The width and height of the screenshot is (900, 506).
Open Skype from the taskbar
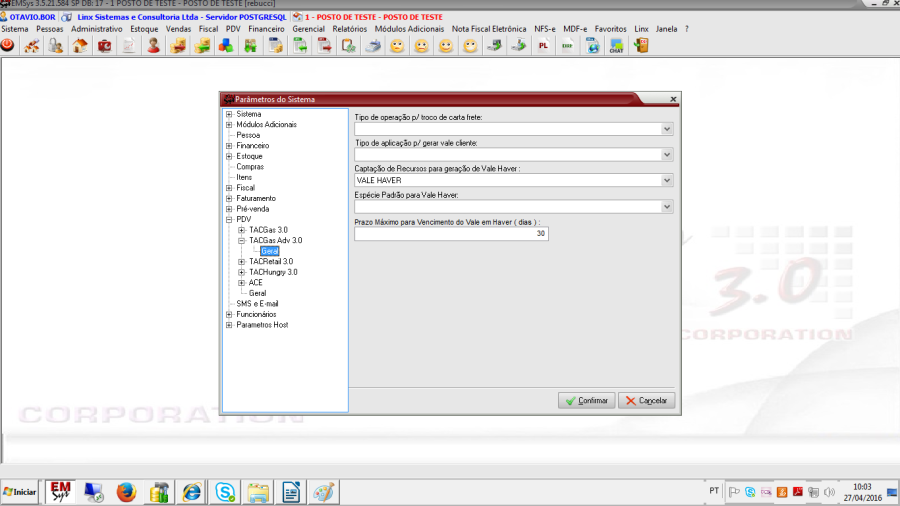[x=225, y=492]
